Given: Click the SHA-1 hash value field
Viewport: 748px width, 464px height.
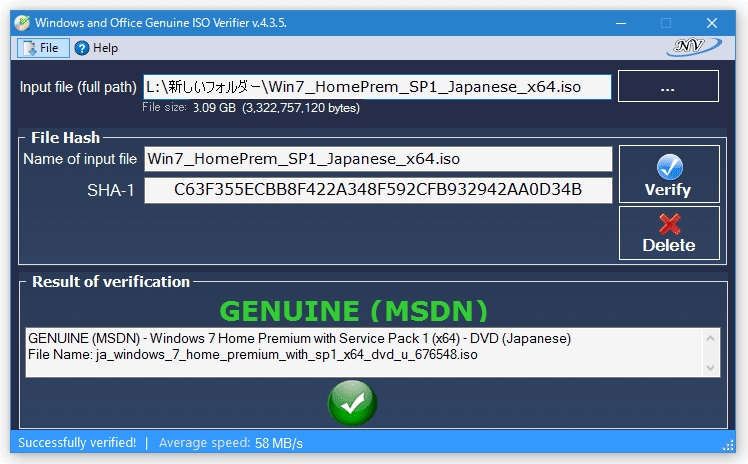Looking at the screenshot, I should 378,190.
